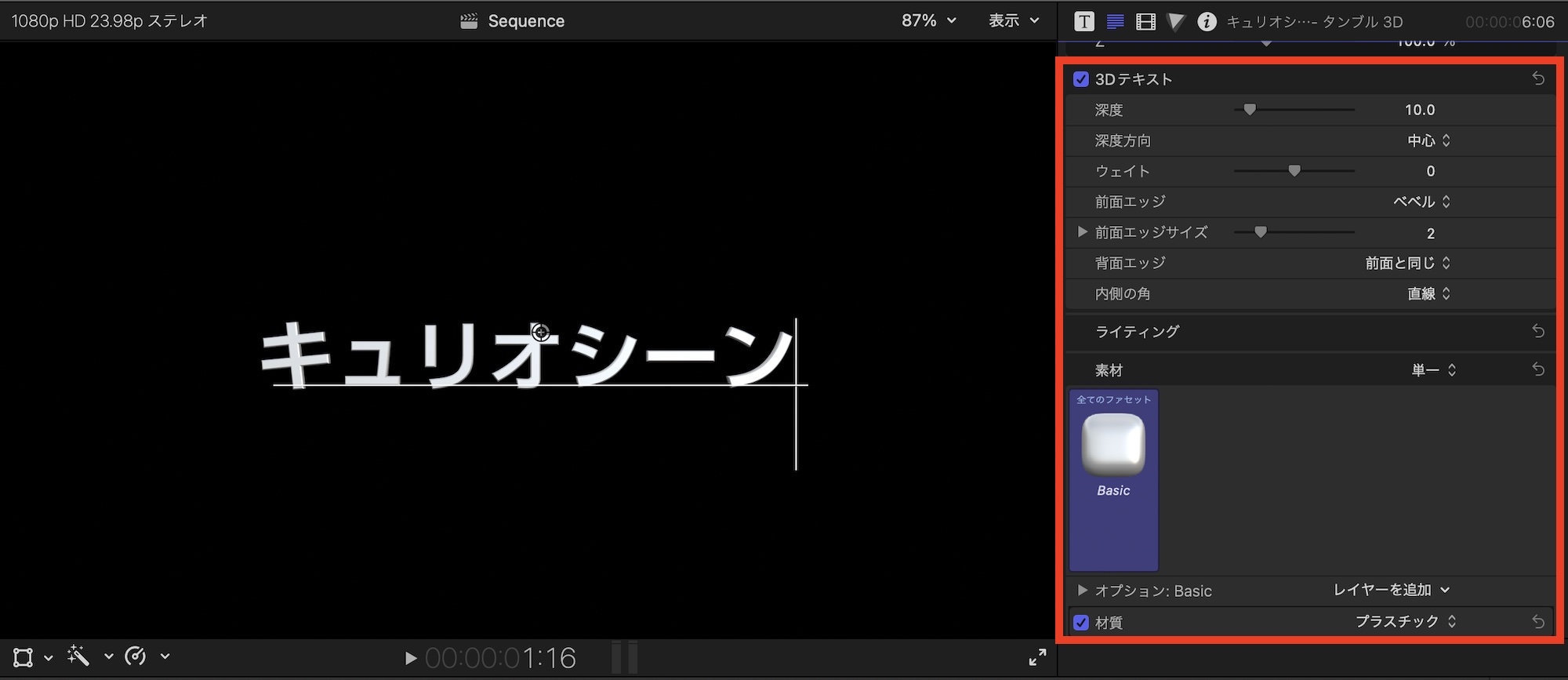Click the 1080p HD 23.98p ステレオ format label
This screenshot has height=680, width=1568.
coord(110,21)
